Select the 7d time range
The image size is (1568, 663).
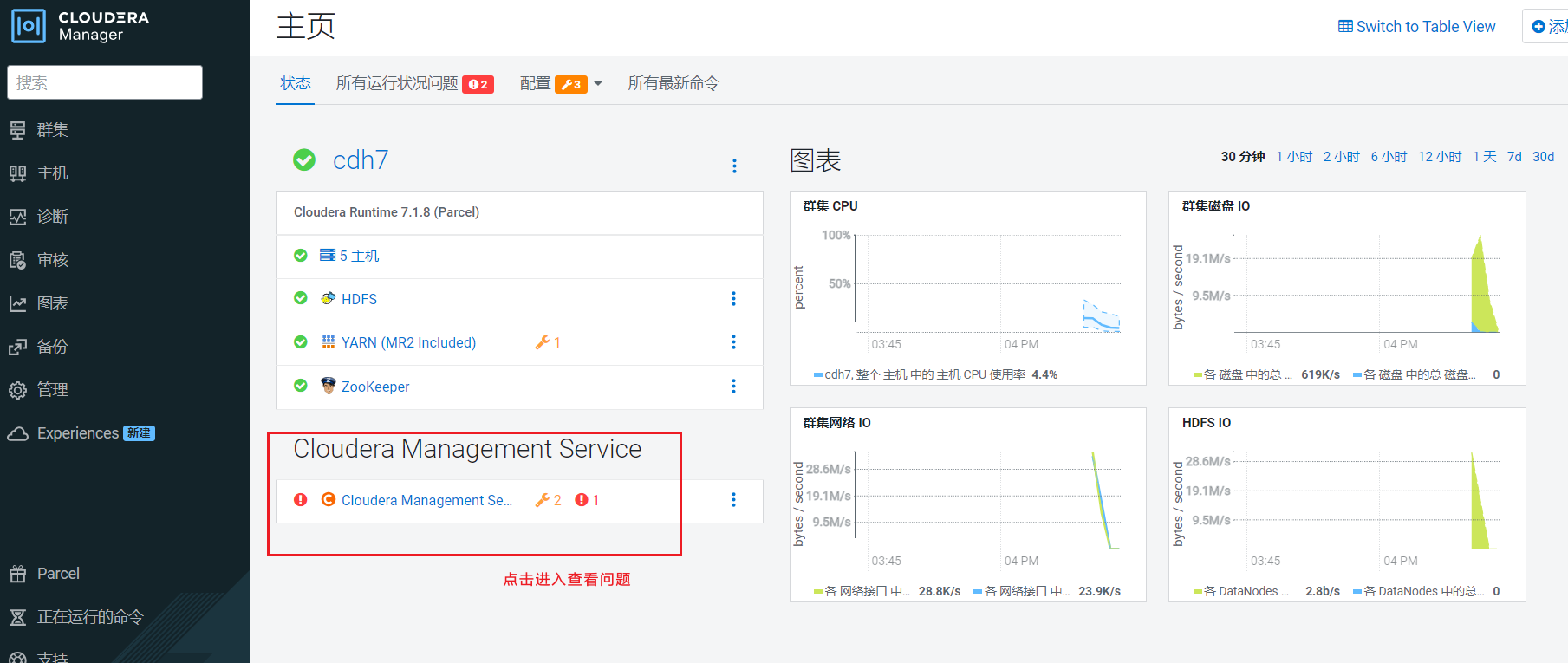coord(1514,157)
